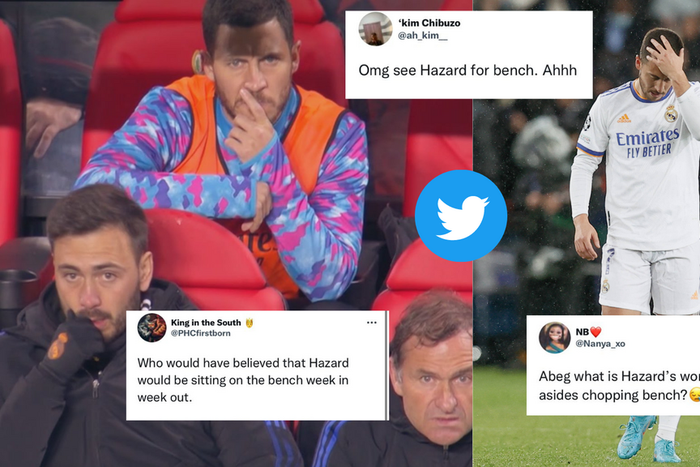Screen dimensions: 700x467
Task: Click the 'Omg see Hazard for bench' tweet text
Action: tap(467, 70)
